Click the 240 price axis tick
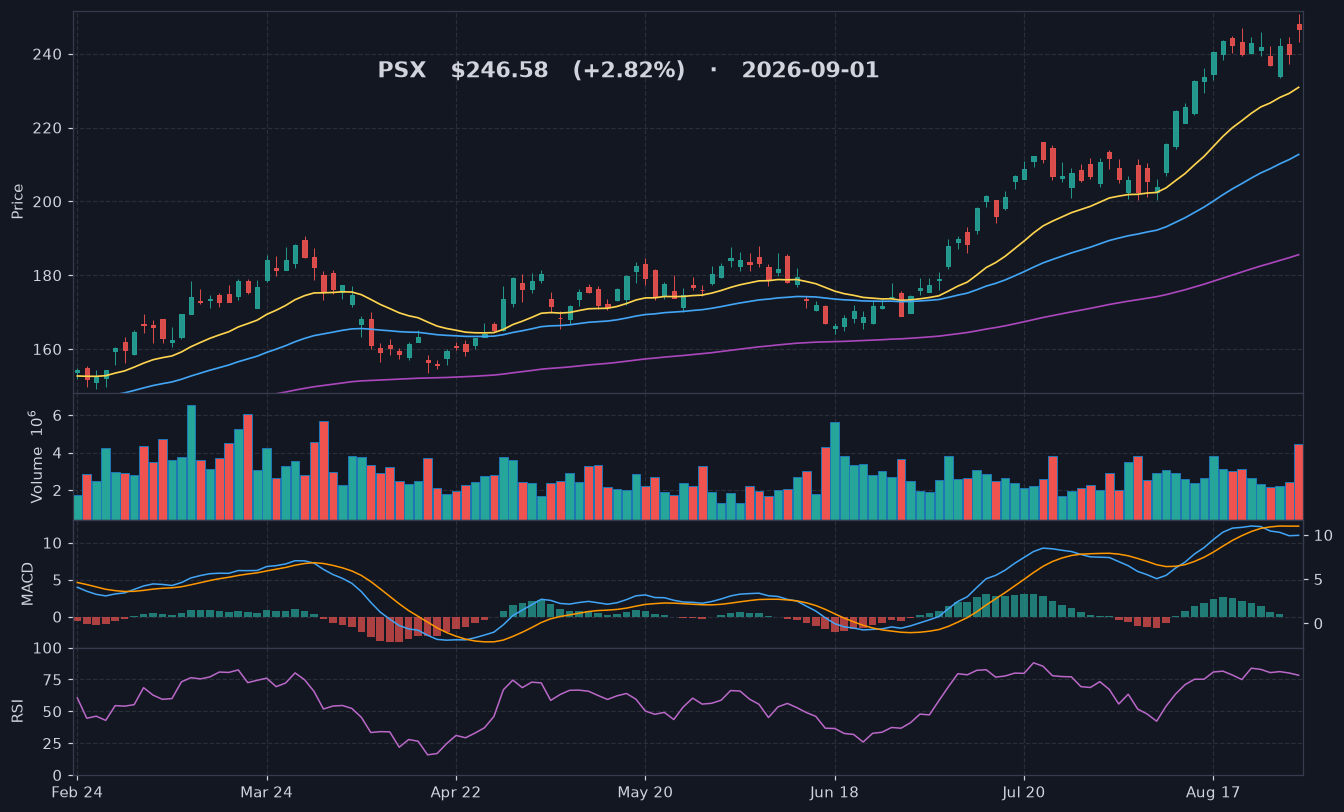 click(49, 54)
